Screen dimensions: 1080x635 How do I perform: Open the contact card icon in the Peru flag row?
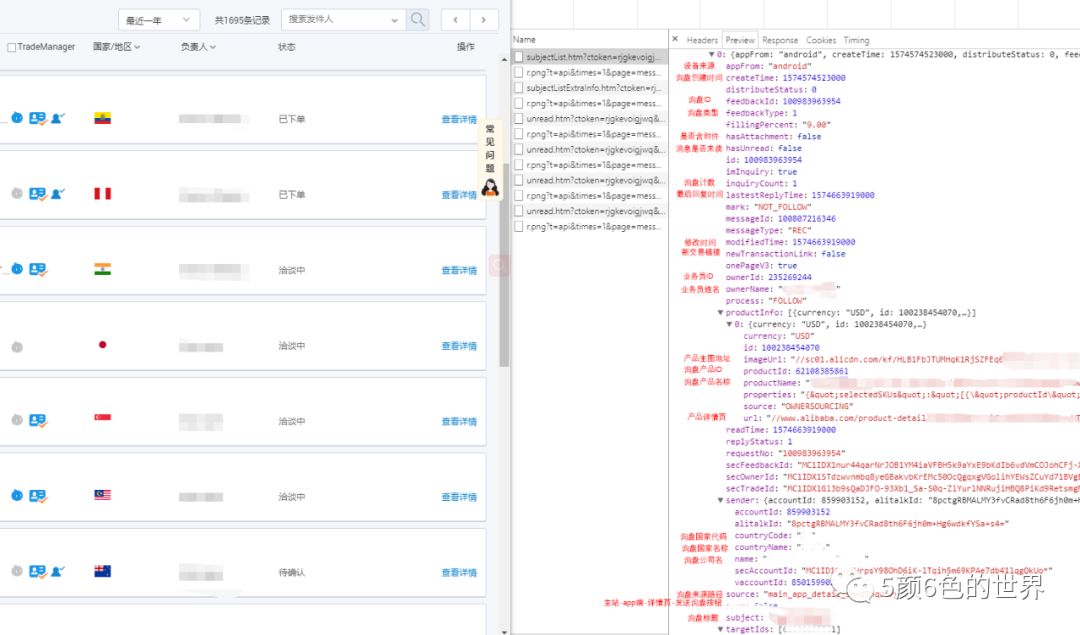click(x=38, y=194)
